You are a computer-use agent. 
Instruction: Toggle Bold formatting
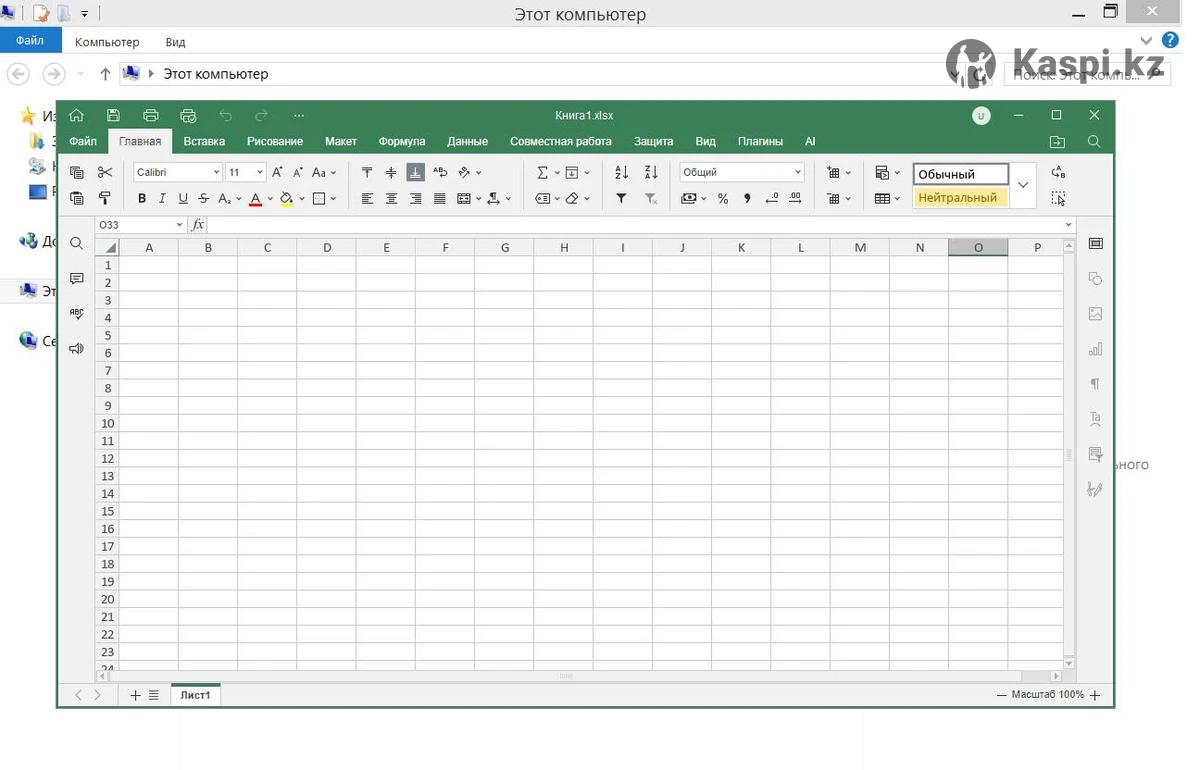click(142, 198)
